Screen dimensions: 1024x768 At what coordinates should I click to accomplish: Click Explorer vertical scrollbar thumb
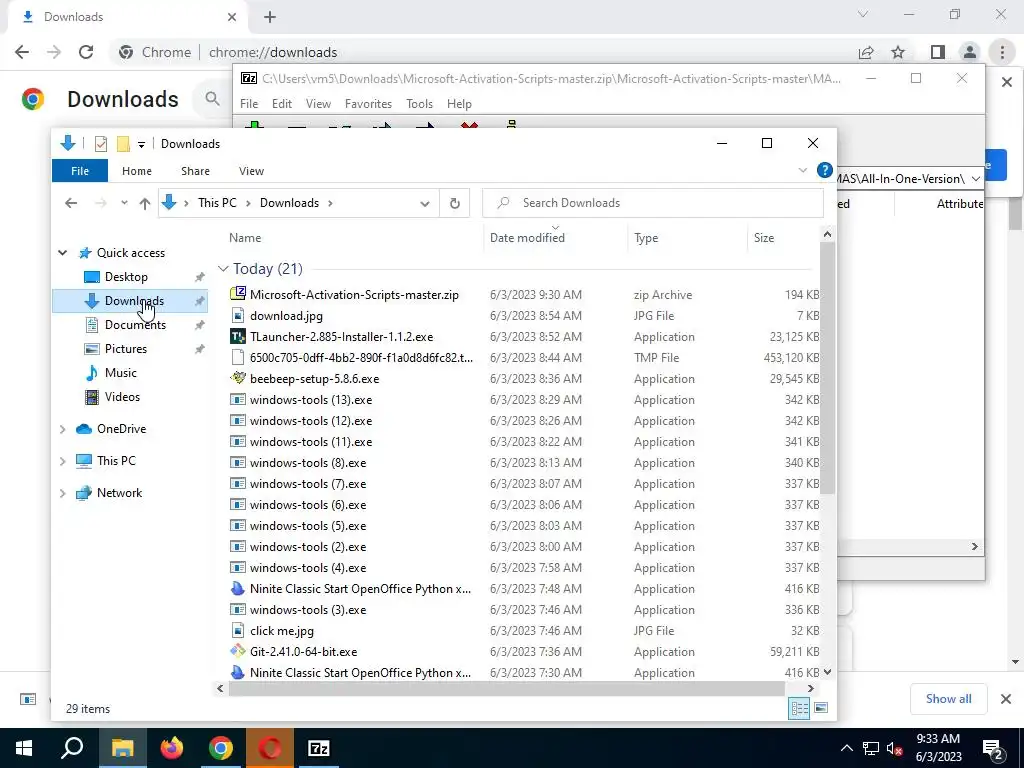(827, 369)
